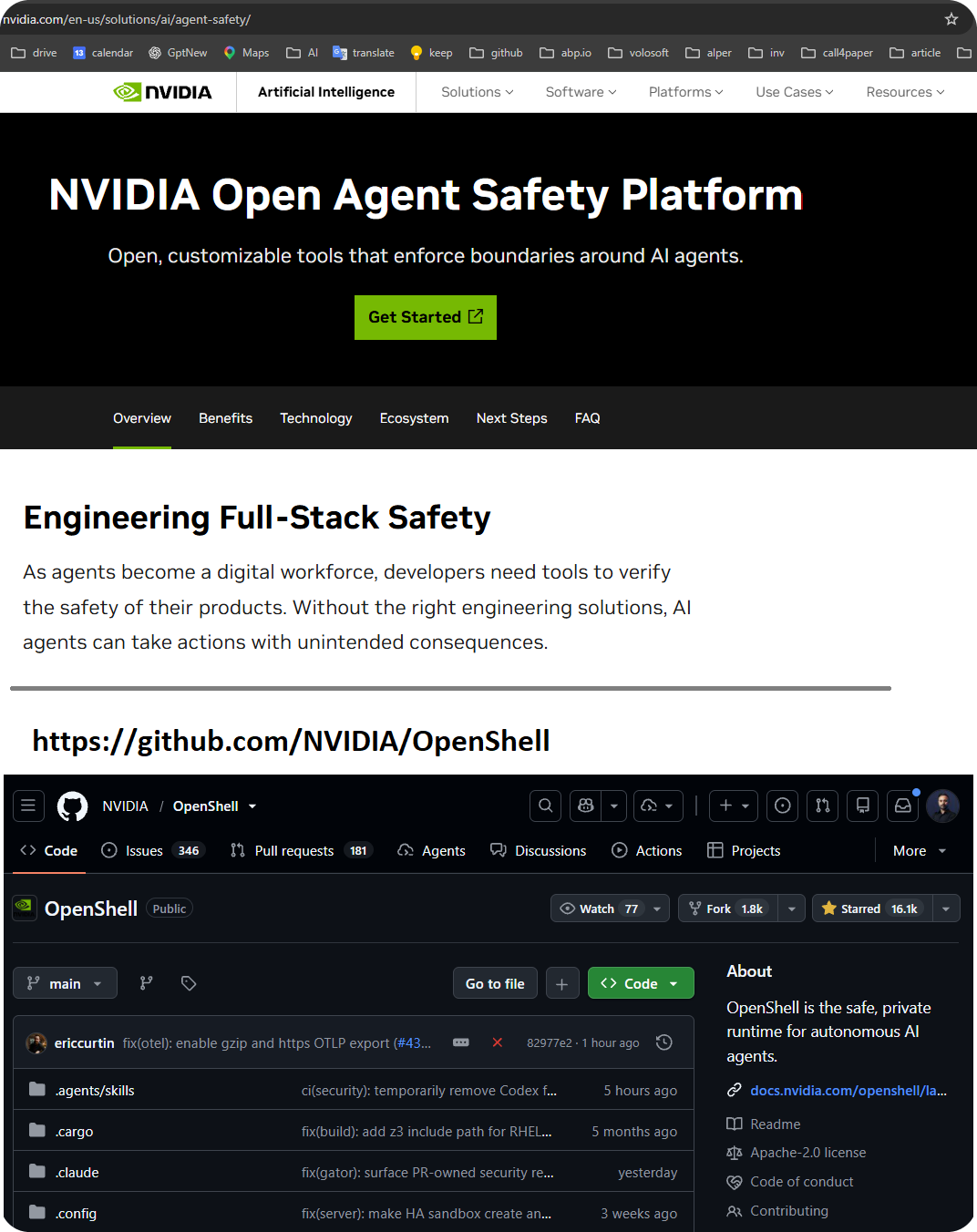Expand the Use Cases menu
This screenshot has width=977, height=1232.
coord(795,92)
